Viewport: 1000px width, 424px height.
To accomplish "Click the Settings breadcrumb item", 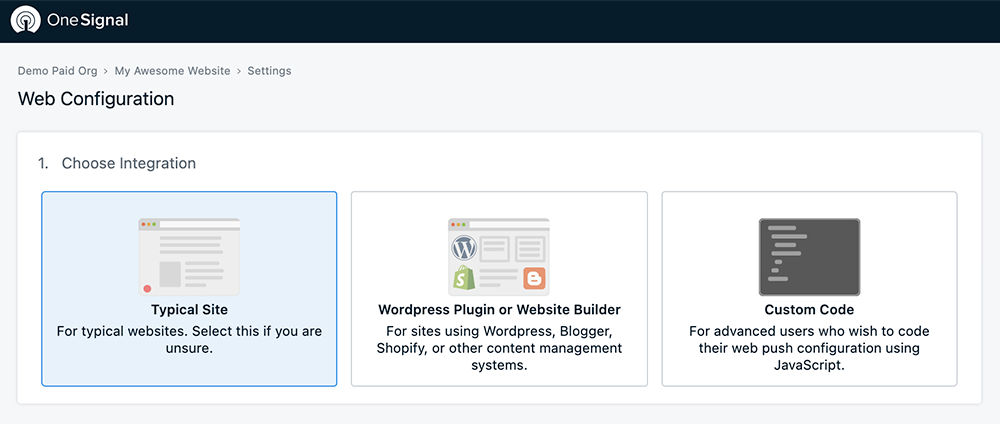I will (269, 71).
